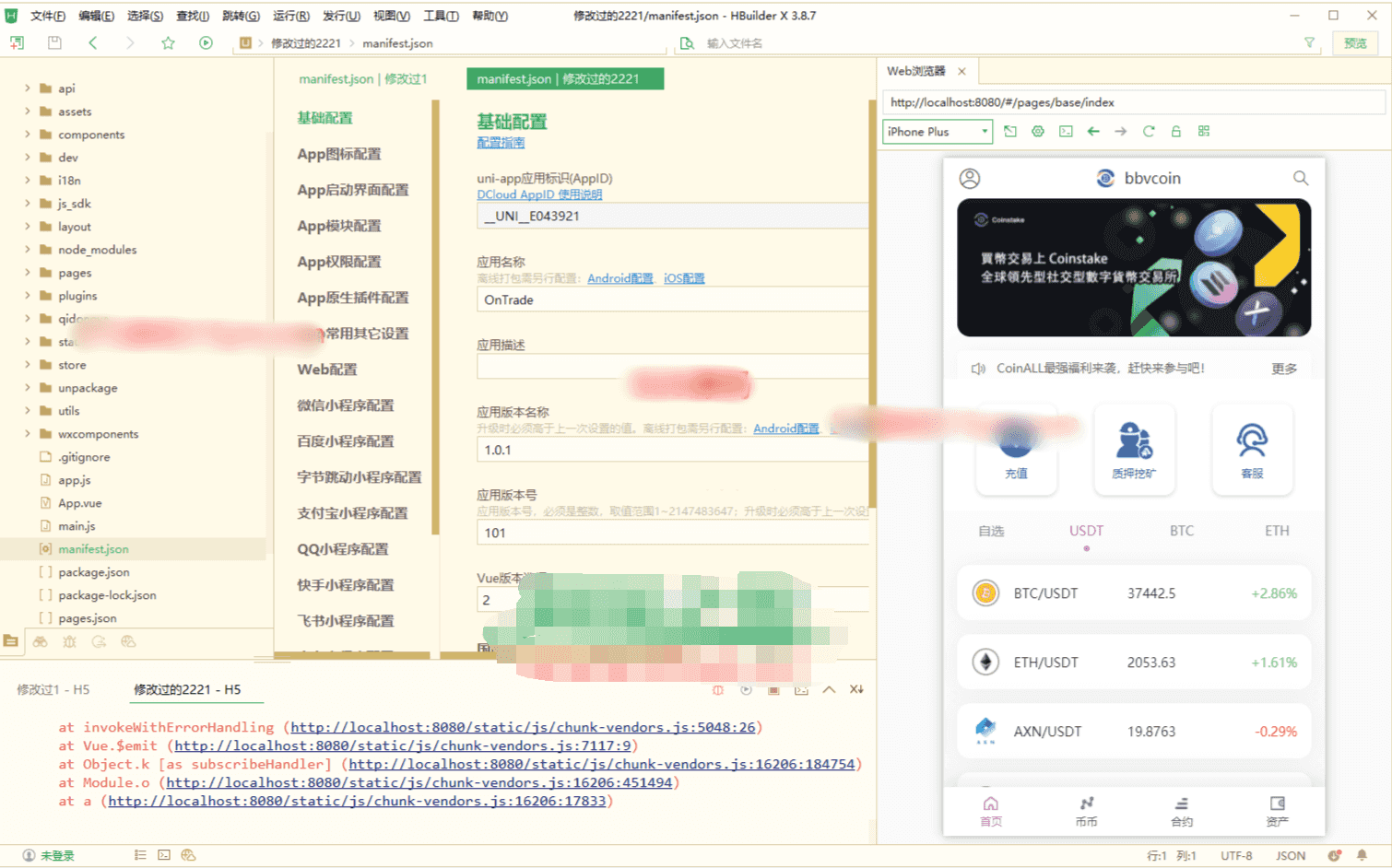Click the stop icon in console toolbar
This screenshot has height=868, width=1392.
773,689
